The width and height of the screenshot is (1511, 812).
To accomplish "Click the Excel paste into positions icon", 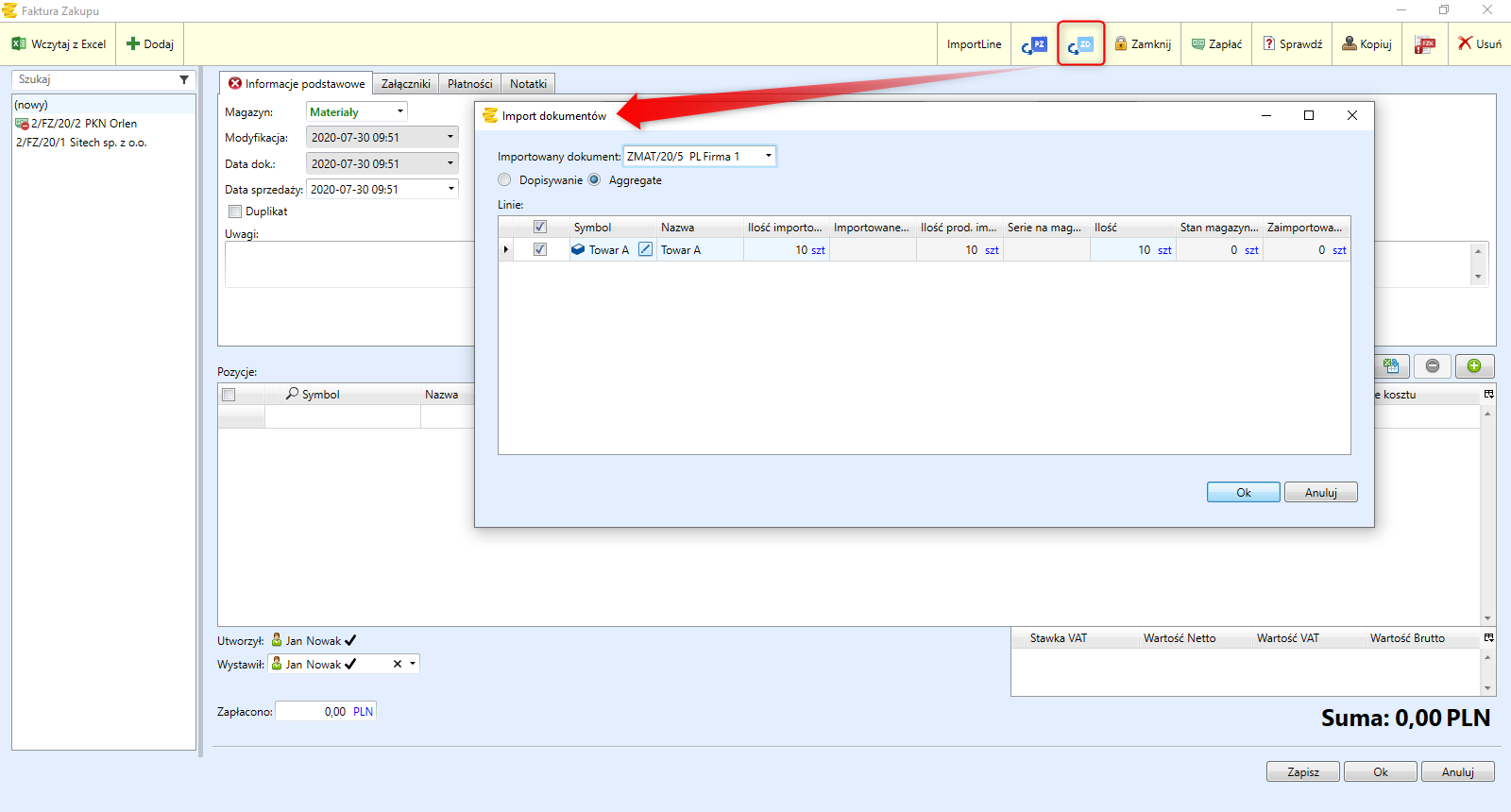I will (1391, 366).
